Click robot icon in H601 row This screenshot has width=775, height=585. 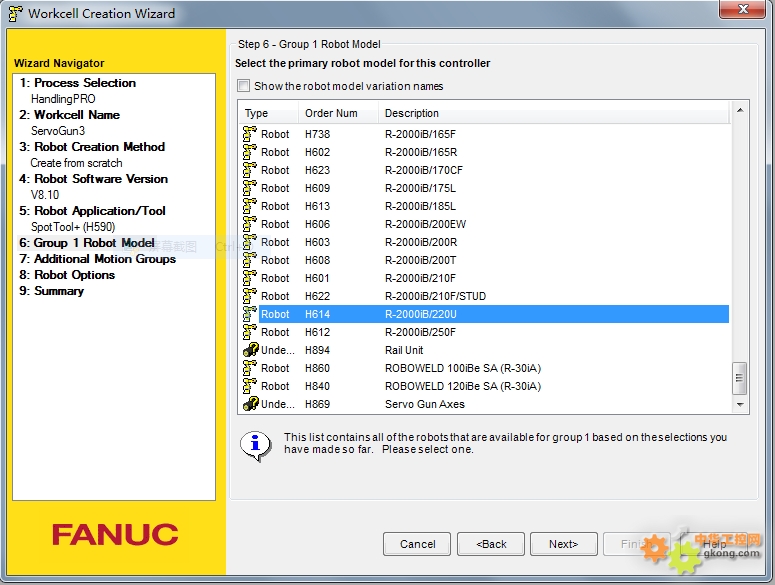click(x=250, y=278)
